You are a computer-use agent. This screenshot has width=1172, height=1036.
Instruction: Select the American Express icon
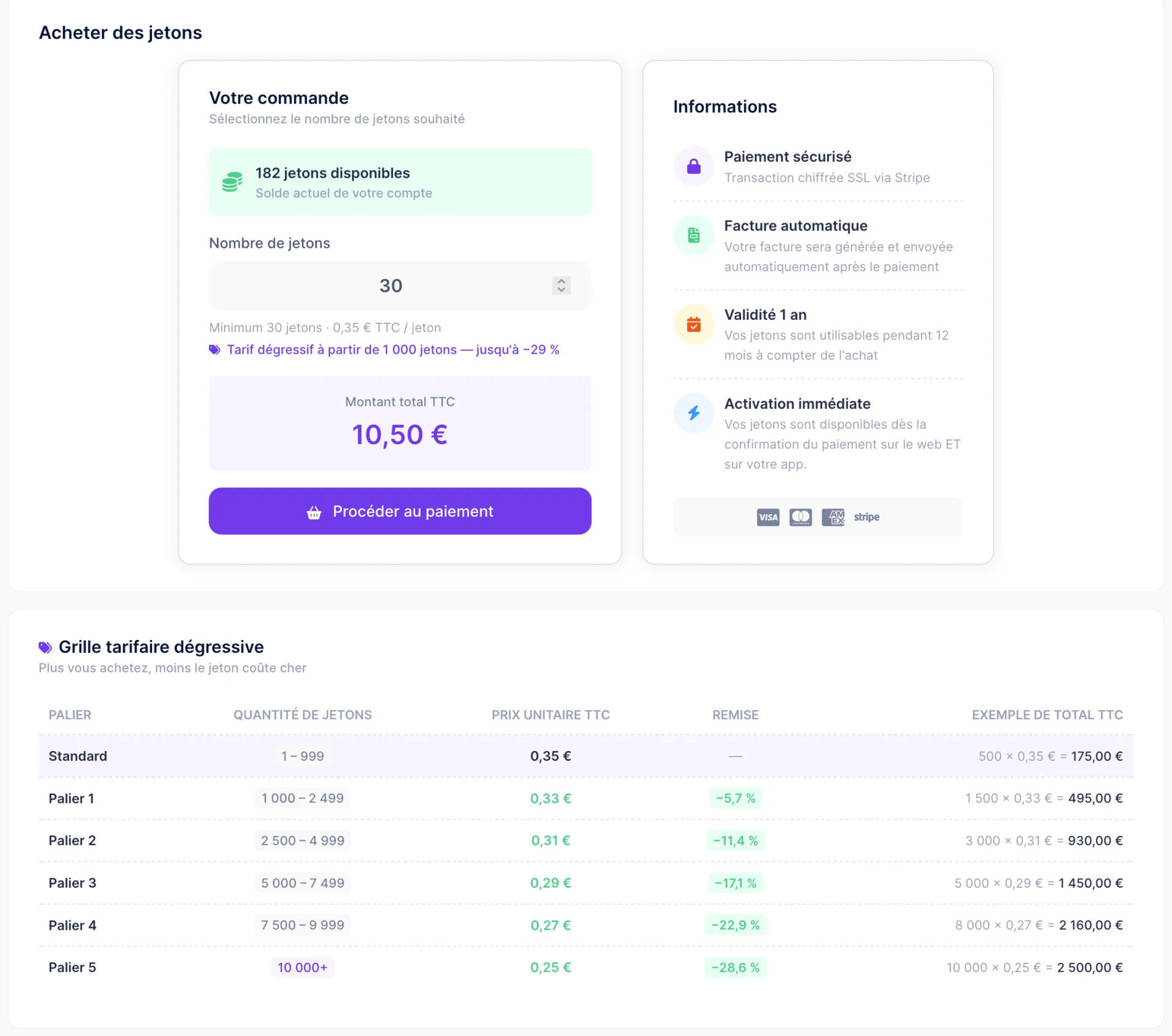pyautogui.click(x=833, y=517)
